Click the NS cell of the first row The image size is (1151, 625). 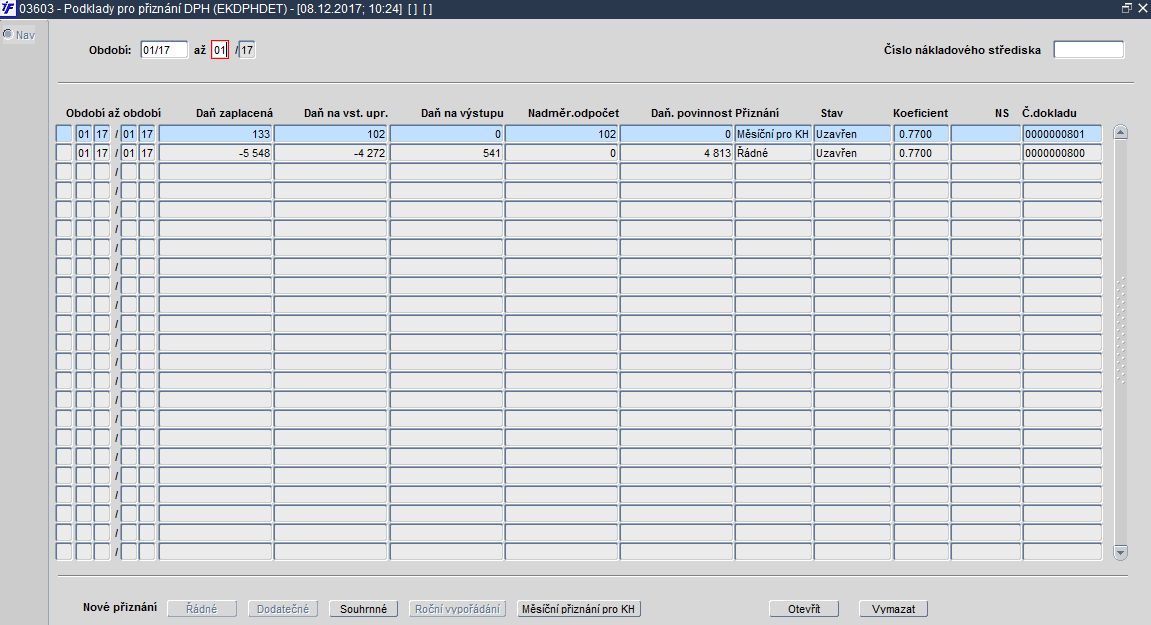[x=986, y=134]
